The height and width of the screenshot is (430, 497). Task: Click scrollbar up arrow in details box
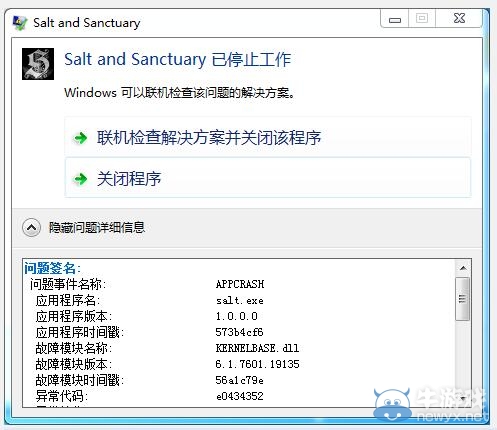point(463,268)
